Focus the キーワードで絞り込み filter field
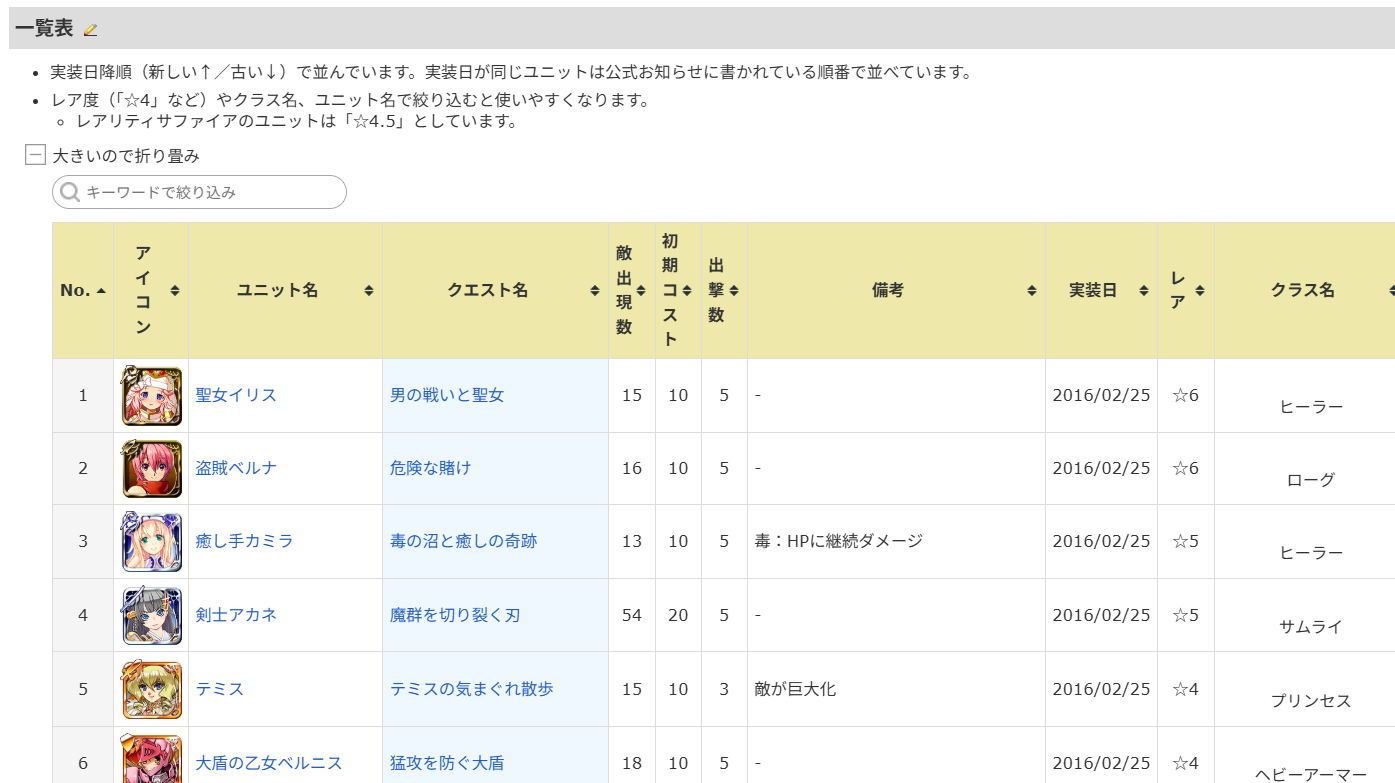Viewport: 1395px width, 783px height. coord(199,192)
